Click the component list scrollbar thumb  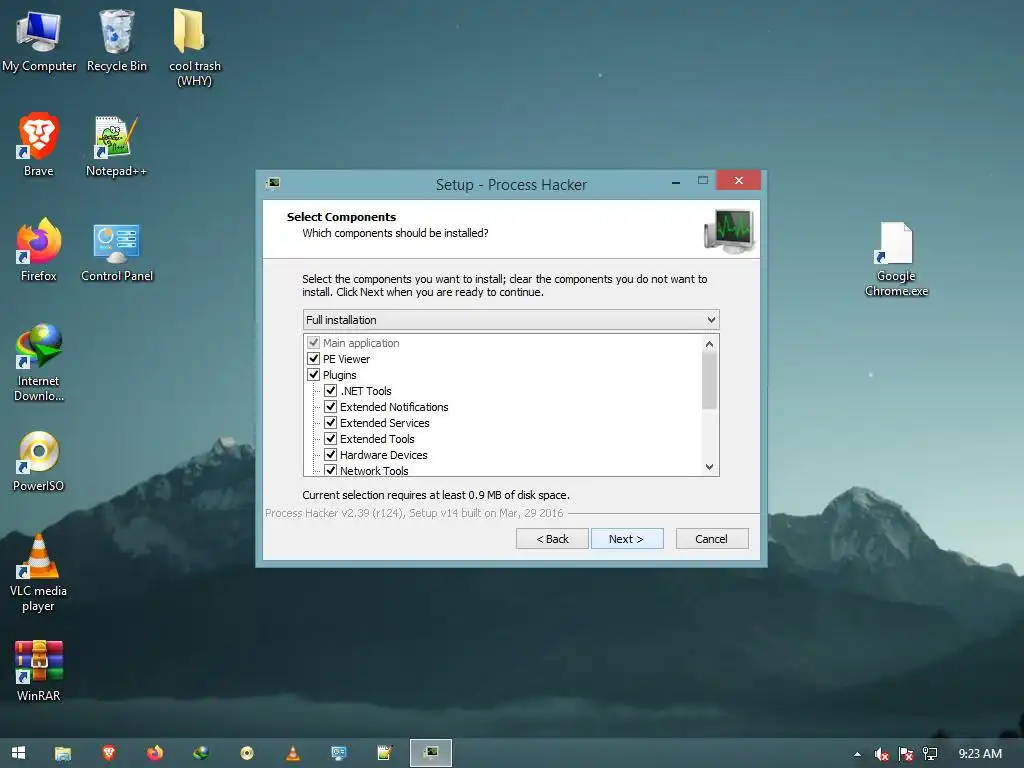[x=709, y=381]
